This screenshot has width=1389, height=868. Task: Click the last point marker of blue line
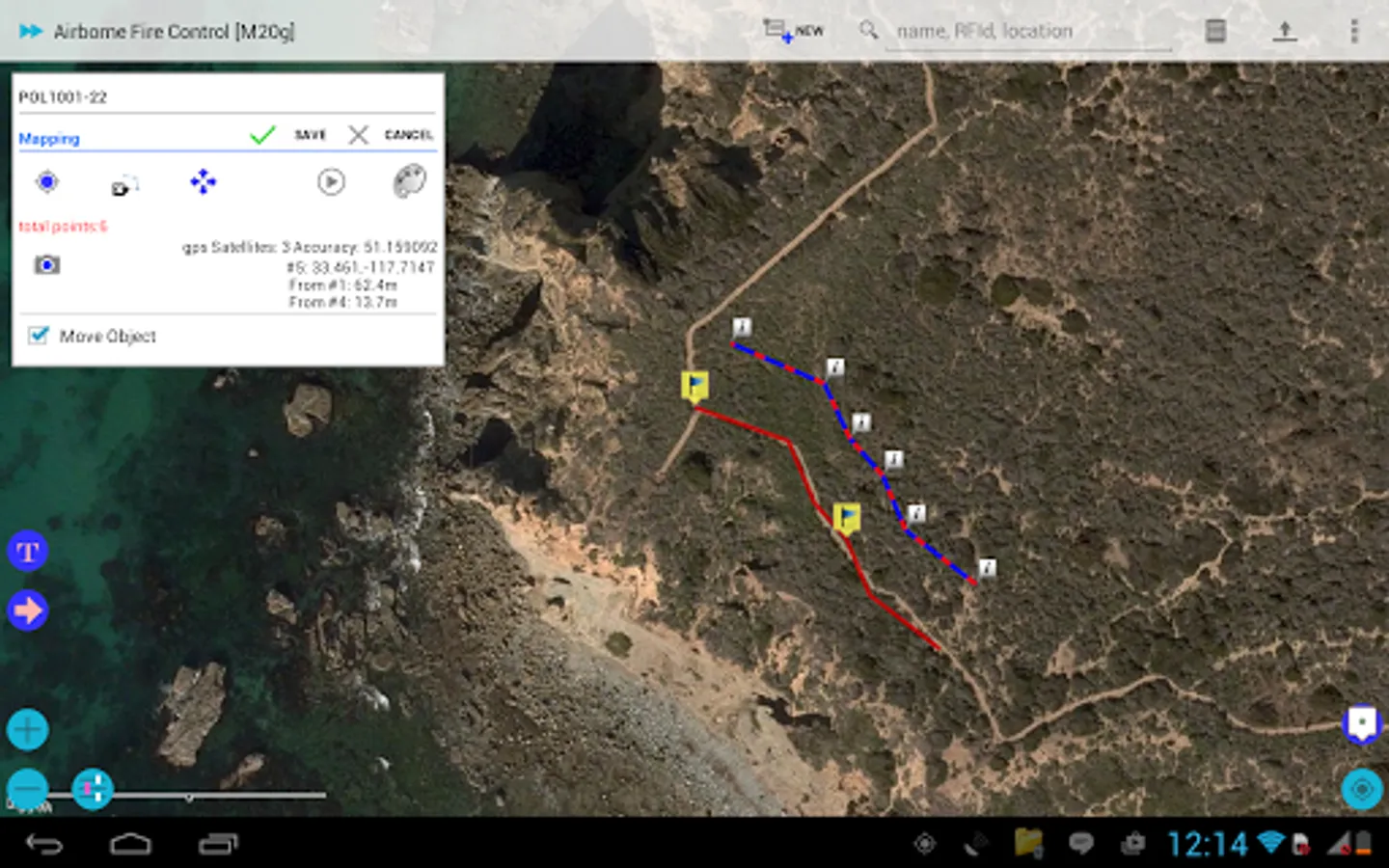coord(987,567)
